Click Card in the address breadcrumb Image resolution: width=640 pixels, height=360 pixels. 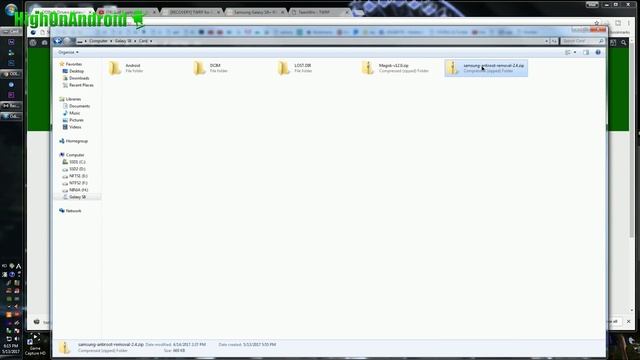143,41
